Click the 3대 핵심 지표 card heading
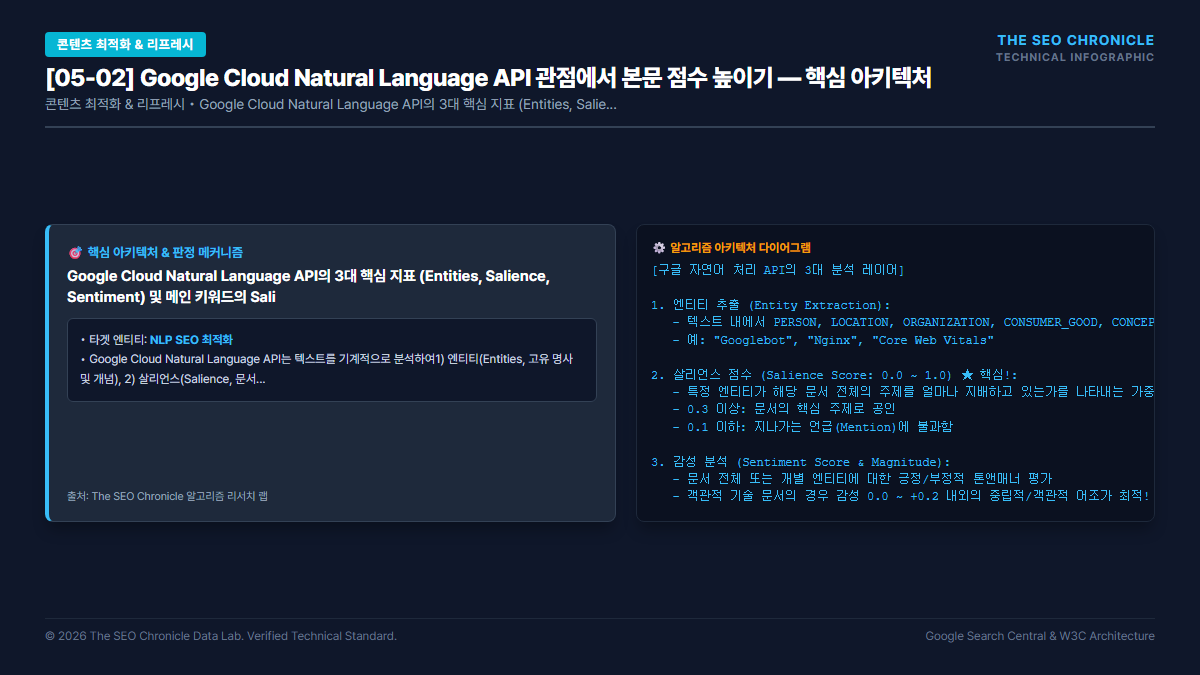The image size is (1200, 675). click(x=308, y=286)
